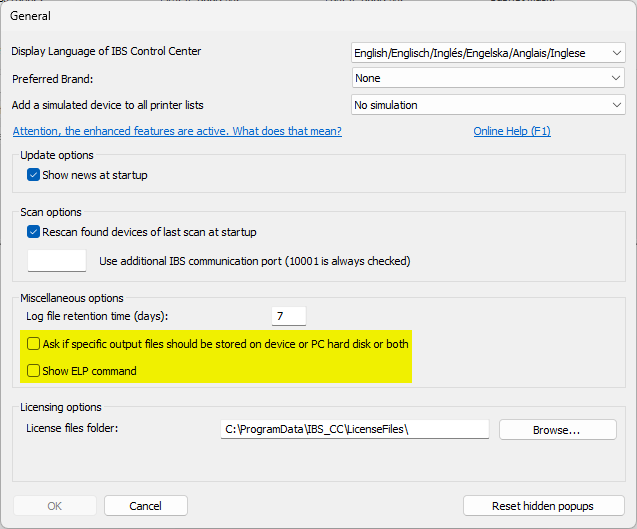Image resolution: width=637 pixels, height=529 pixels.
Task: Click the License files folder label
Action: (72, 428)
